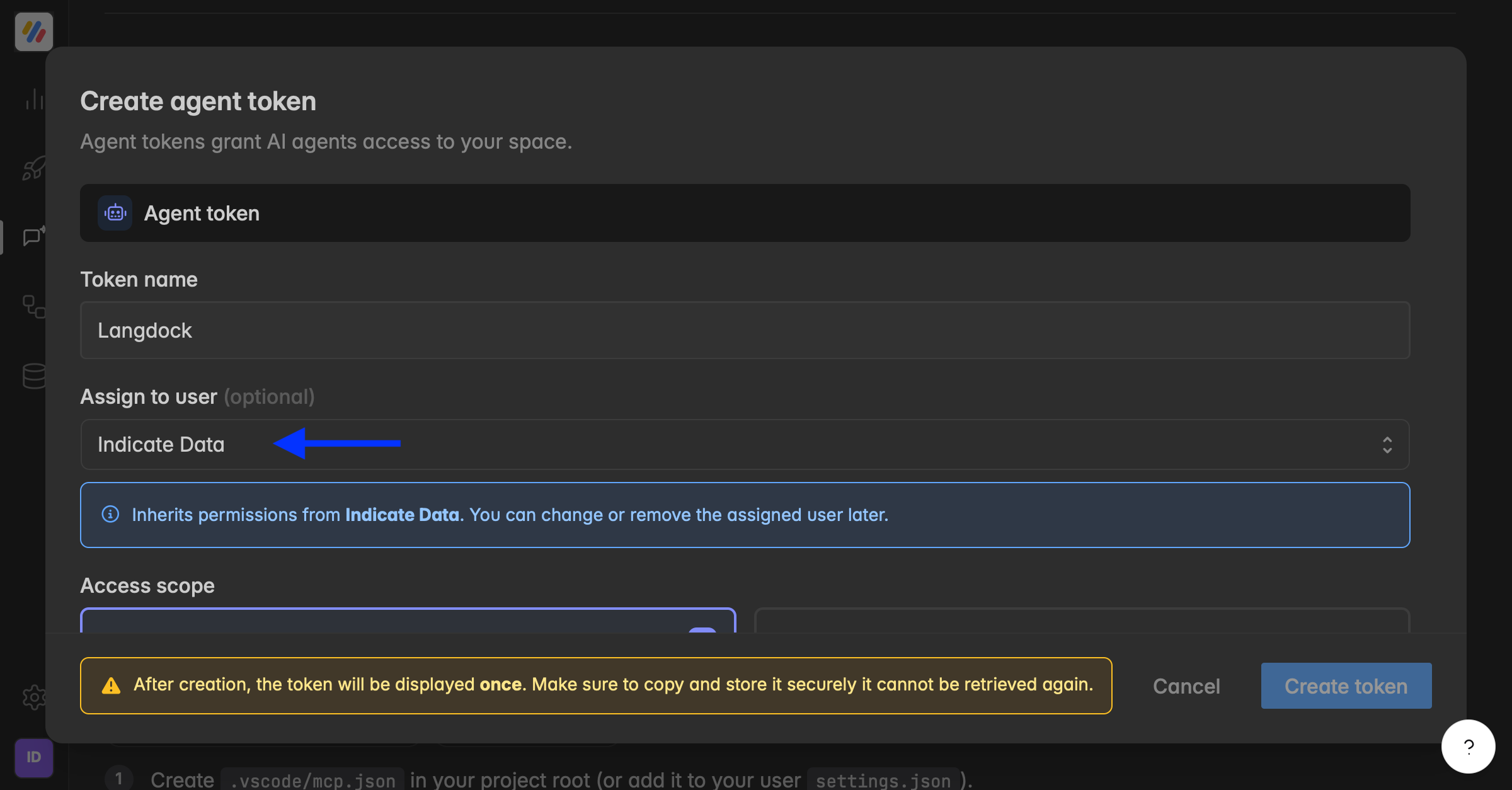Click the up-down chevron in user selector
This screenshot has height=790, width=1512.
click(1387, 445)
